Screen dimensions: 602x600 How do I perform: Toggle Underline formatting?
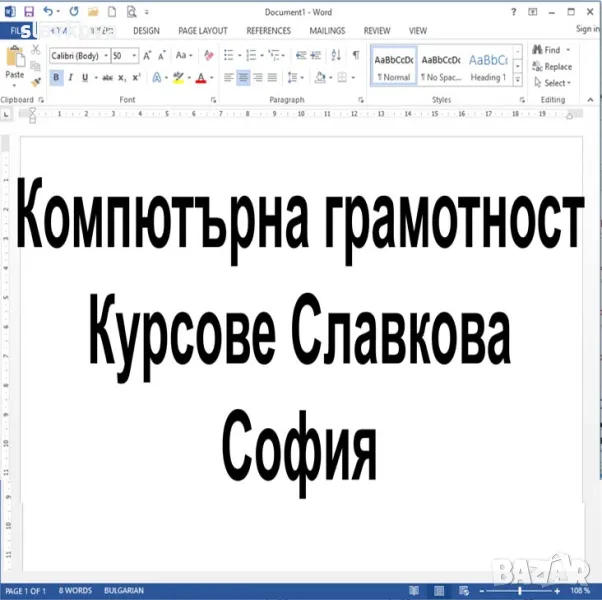coord(84,78)
